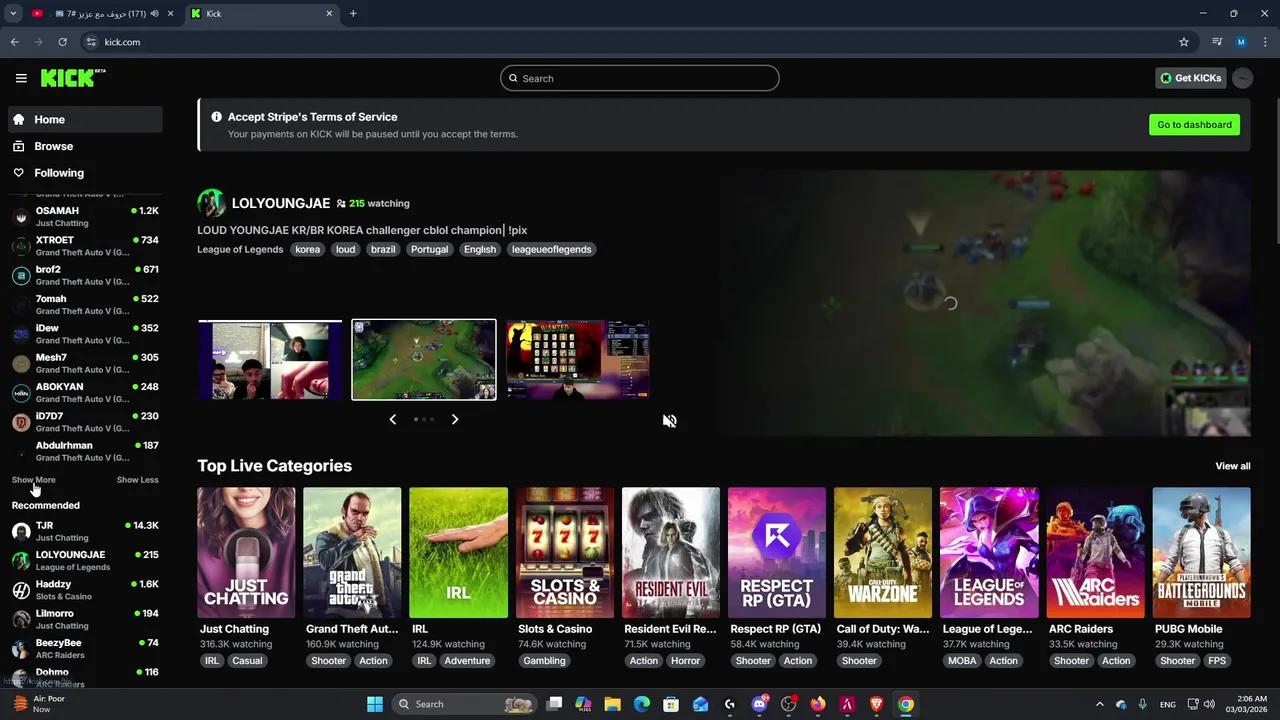Open the Just Chatting category card
The image size is (1280, 720).
click(x=246, y=552)
